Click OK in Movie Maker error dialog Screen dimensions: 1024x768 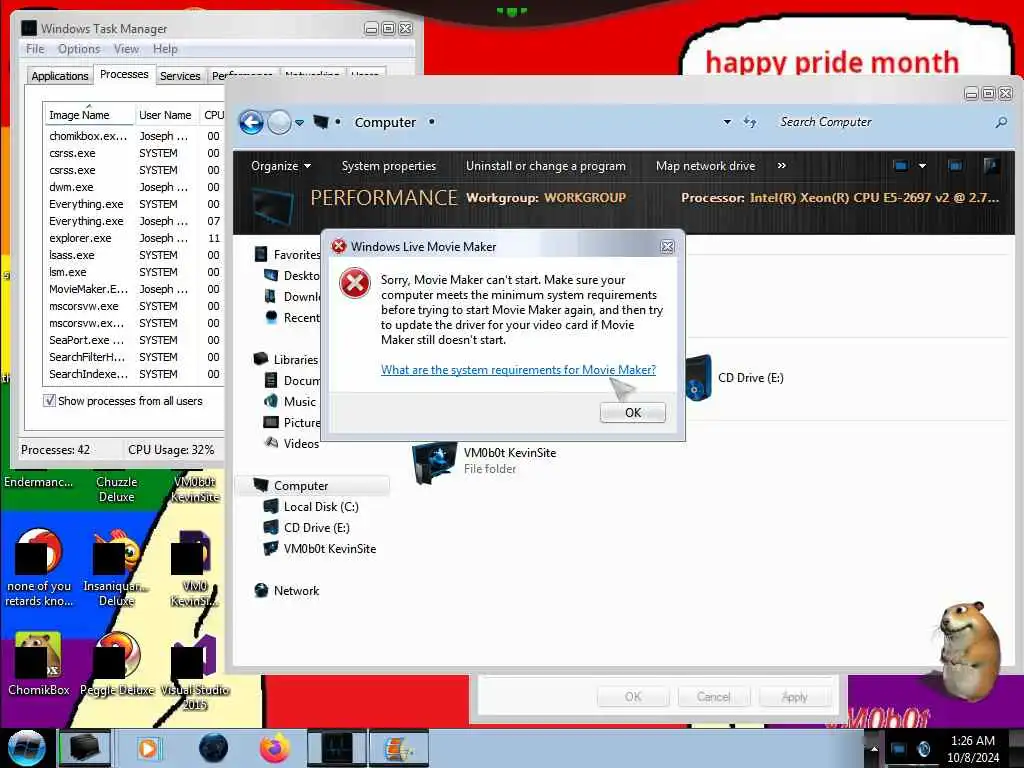(x=632, y=413)
